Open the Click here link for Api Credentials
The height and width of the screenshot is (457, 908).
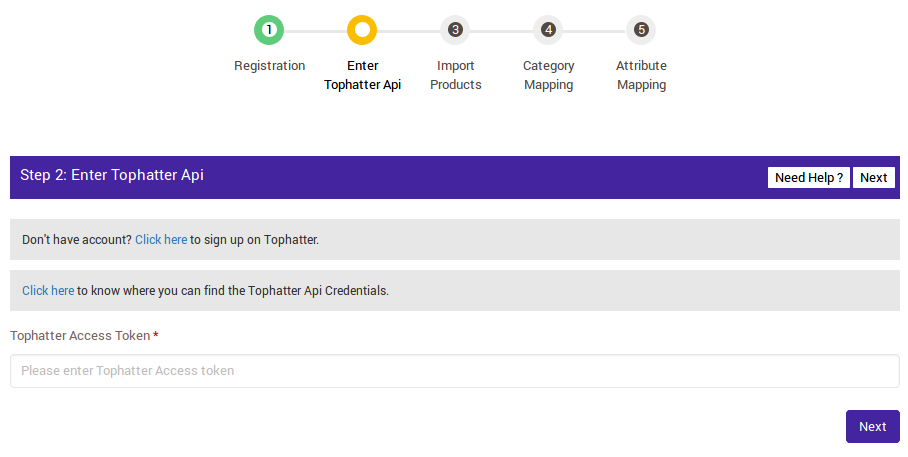click(48, 291)
